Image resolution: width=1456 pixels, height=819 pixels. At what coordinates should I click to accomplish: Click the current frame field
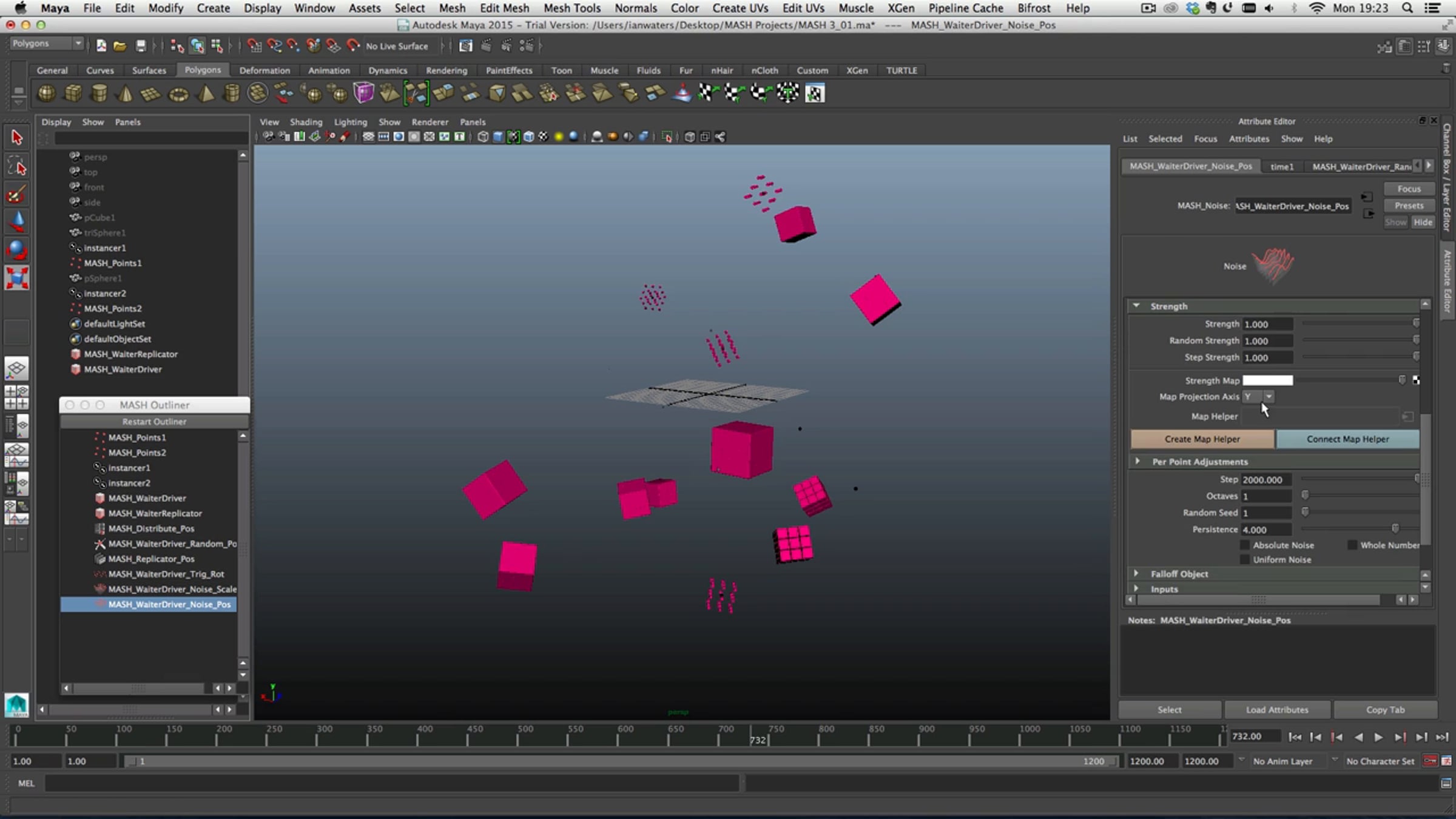[1255, 736]
